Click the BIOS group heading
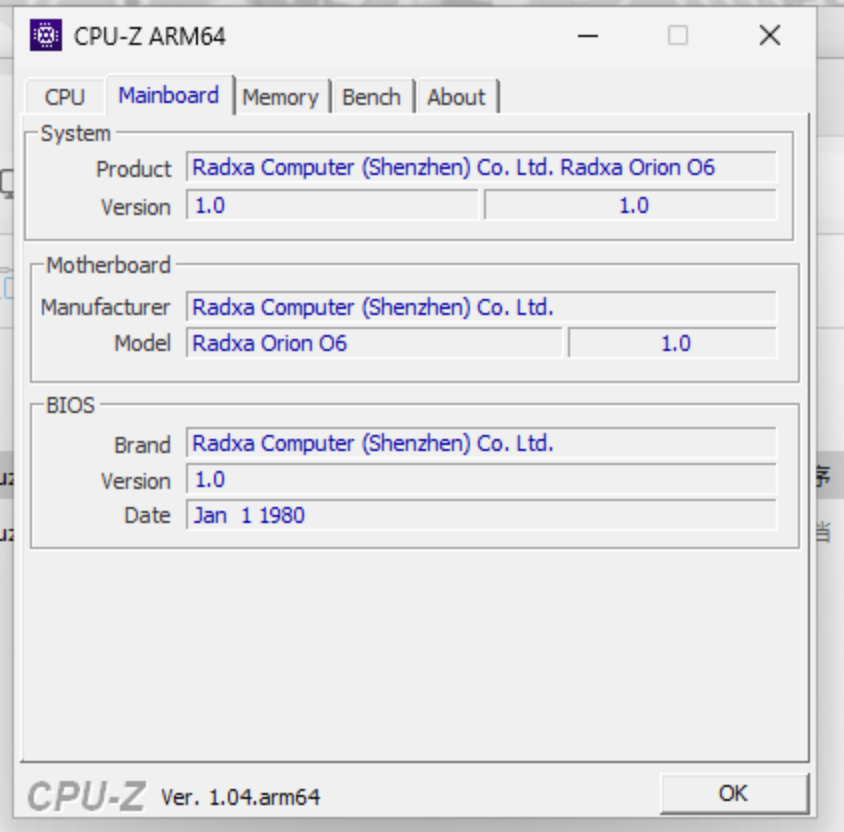Viewport: 844px width, 832px height. [x=71, y=405]
